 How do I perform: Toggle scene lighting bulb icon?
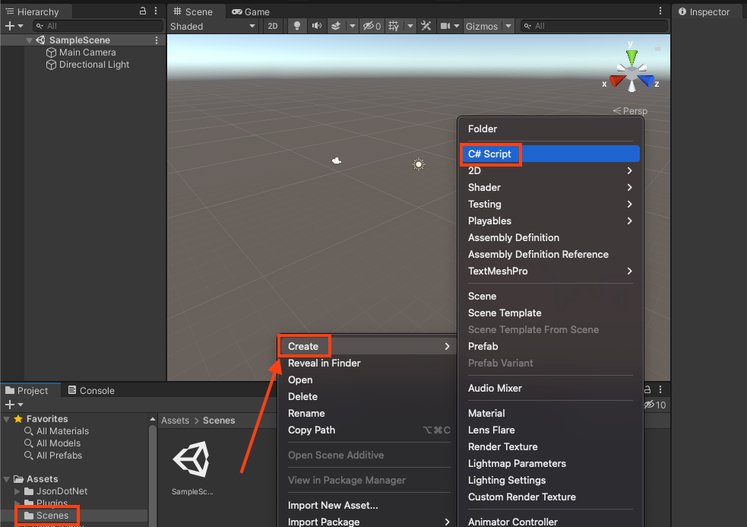click(x=297, y=26)
